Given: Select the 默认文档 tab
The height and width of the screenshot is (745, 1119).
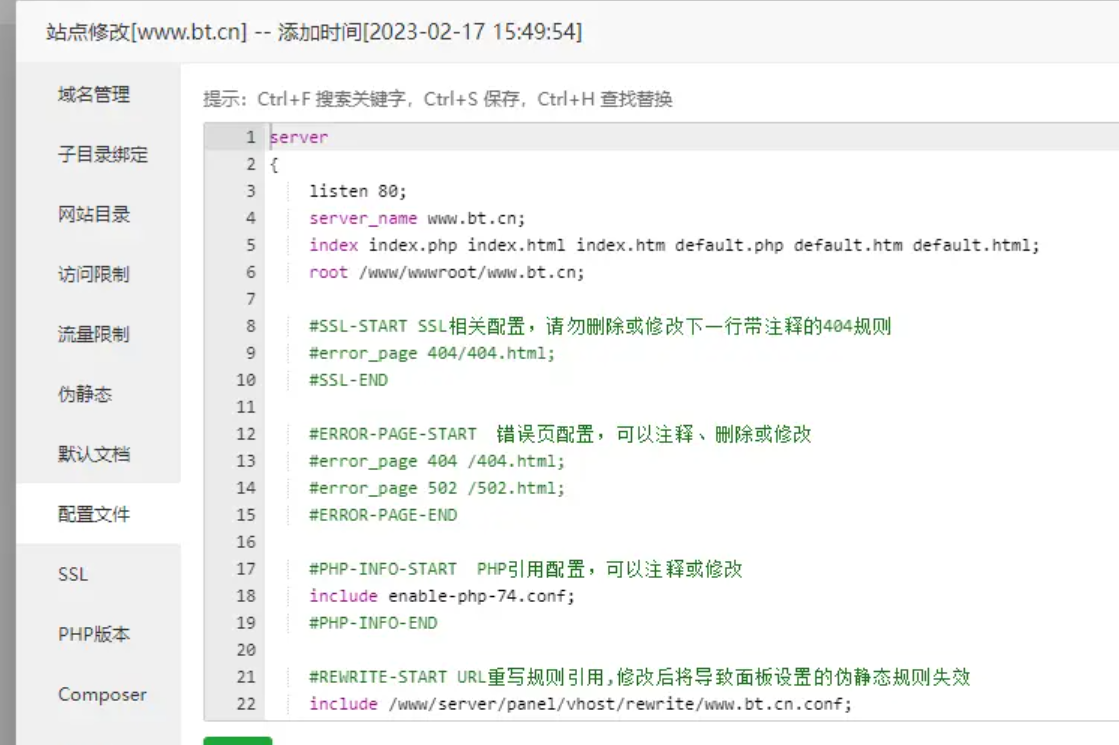Looking at the screenshot, I should (94, 455).
